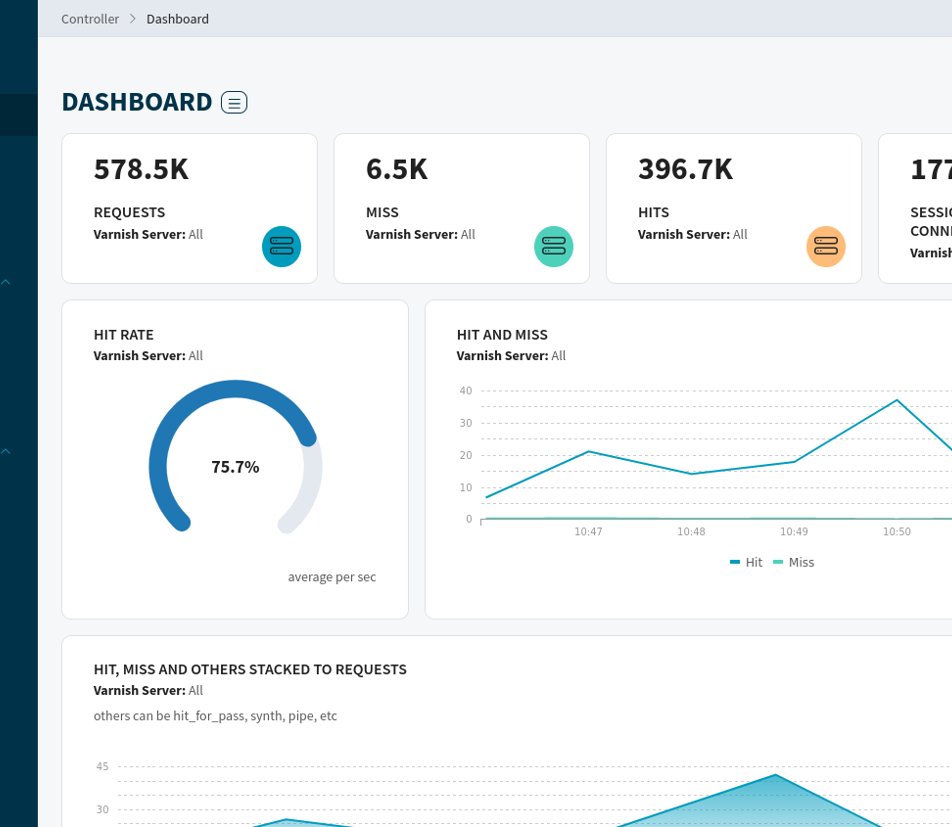Select the highlighted active item in the sidebar
This screenshot has height=827, width=952.
(18, 115)
